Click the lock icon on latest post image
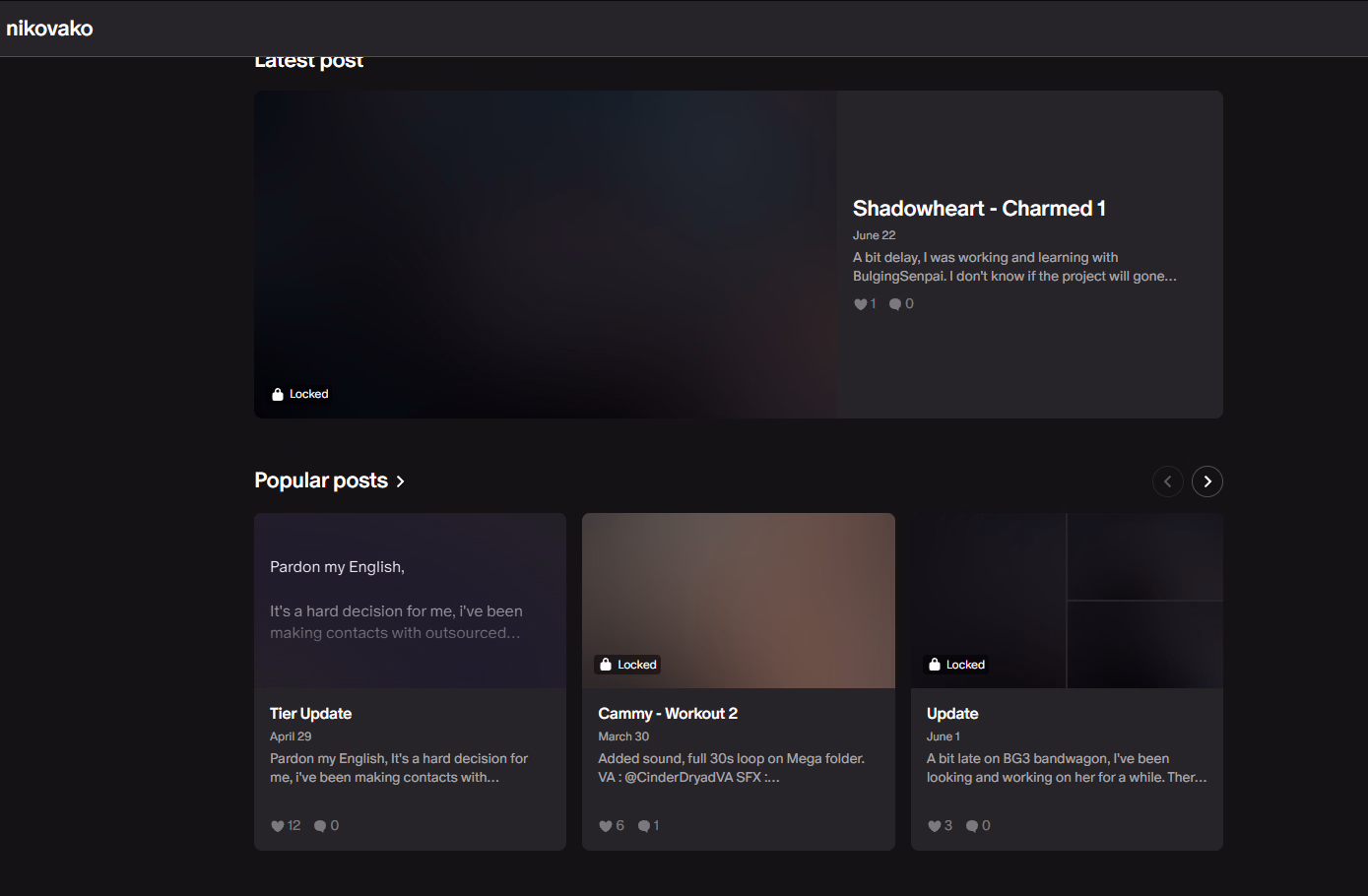Screen dimensions: 1368x896 coord(278,394)
